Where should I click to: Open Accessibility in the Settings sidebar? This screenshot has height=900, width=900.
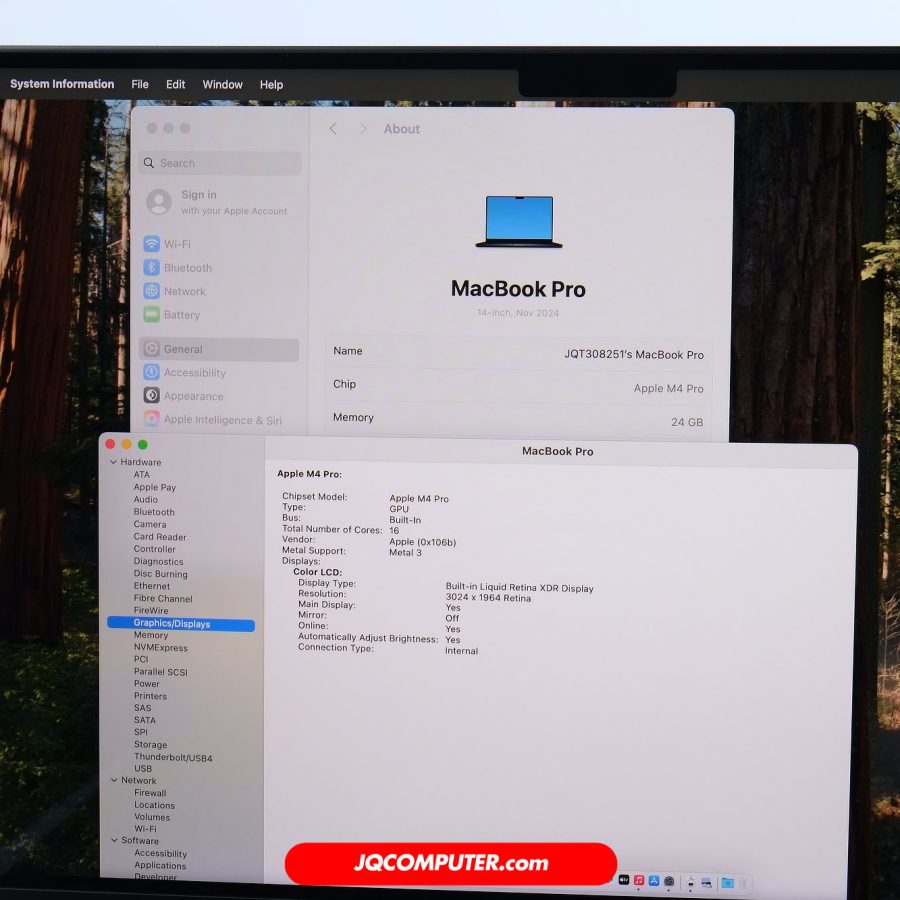click(x=185, y=373)
